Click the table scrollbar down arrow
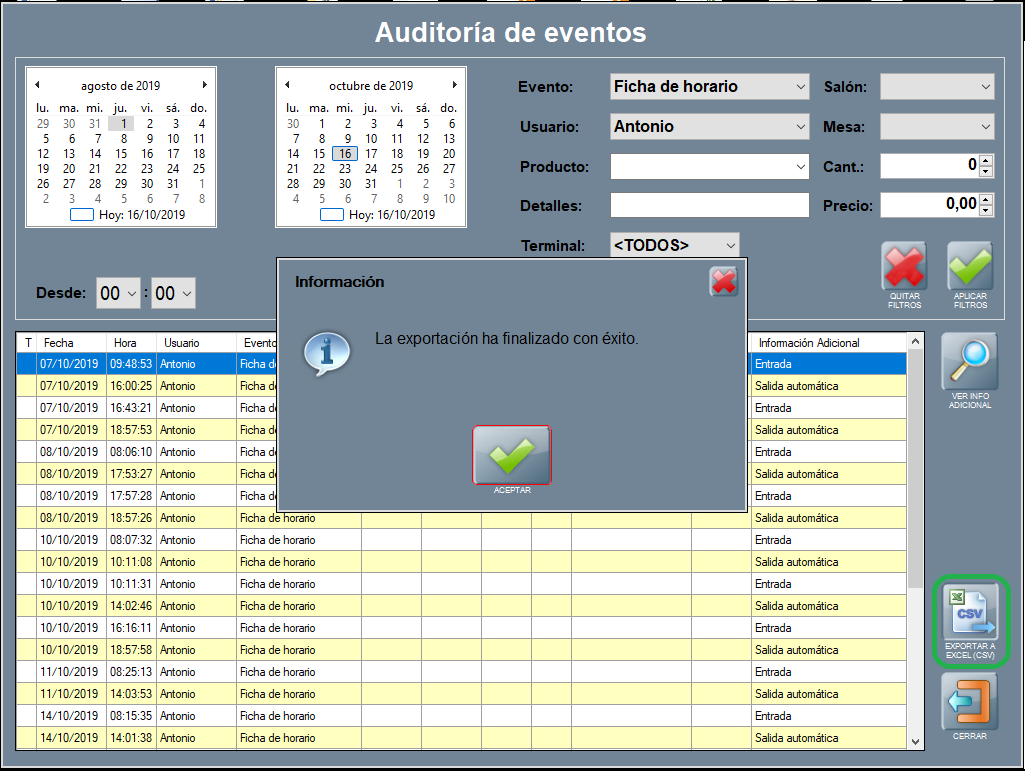1025x771 pixels. (x=914, y=741)
